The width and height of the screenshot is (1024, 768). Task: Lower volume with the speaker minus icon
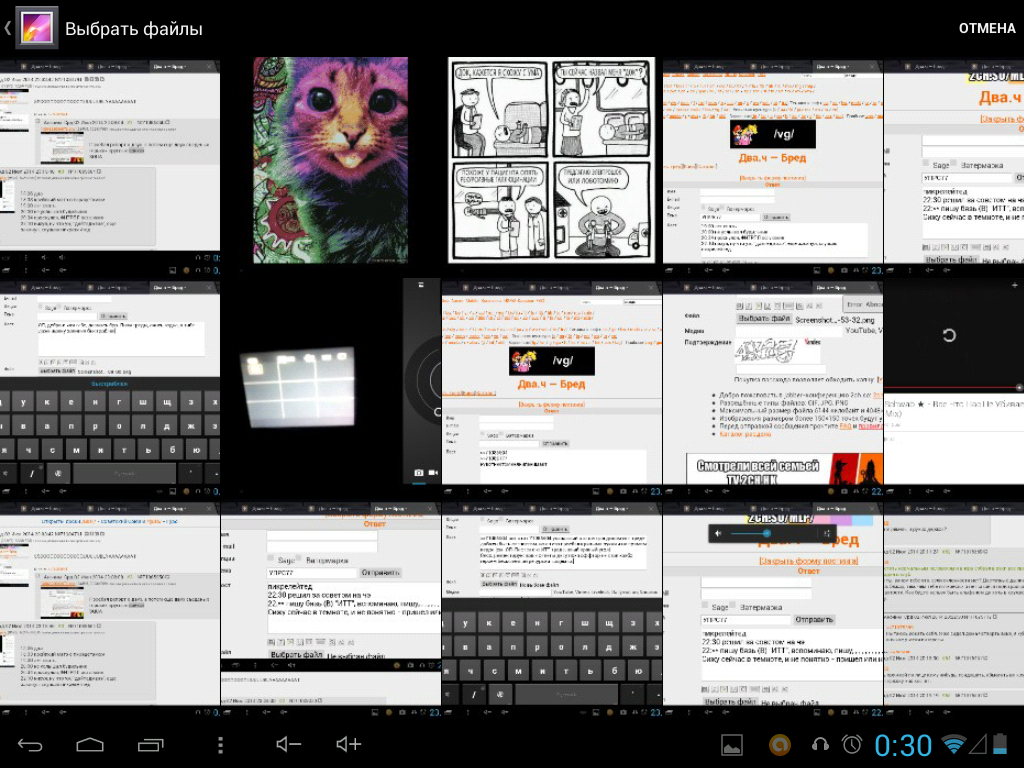point(289,744)
